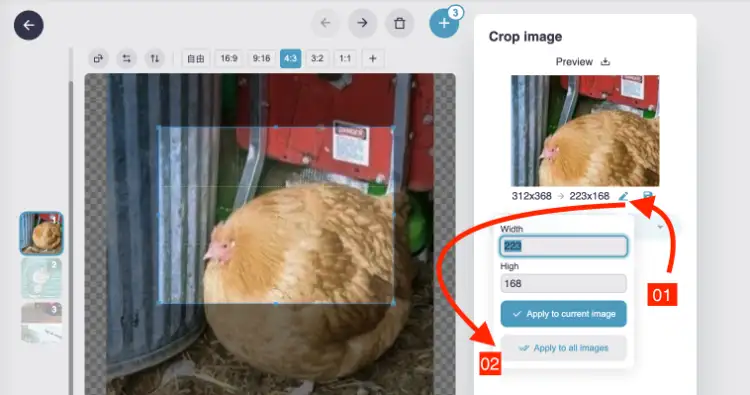Flip image horizontally icon
This screenshot has height=395, width=750.
[126, 58]
